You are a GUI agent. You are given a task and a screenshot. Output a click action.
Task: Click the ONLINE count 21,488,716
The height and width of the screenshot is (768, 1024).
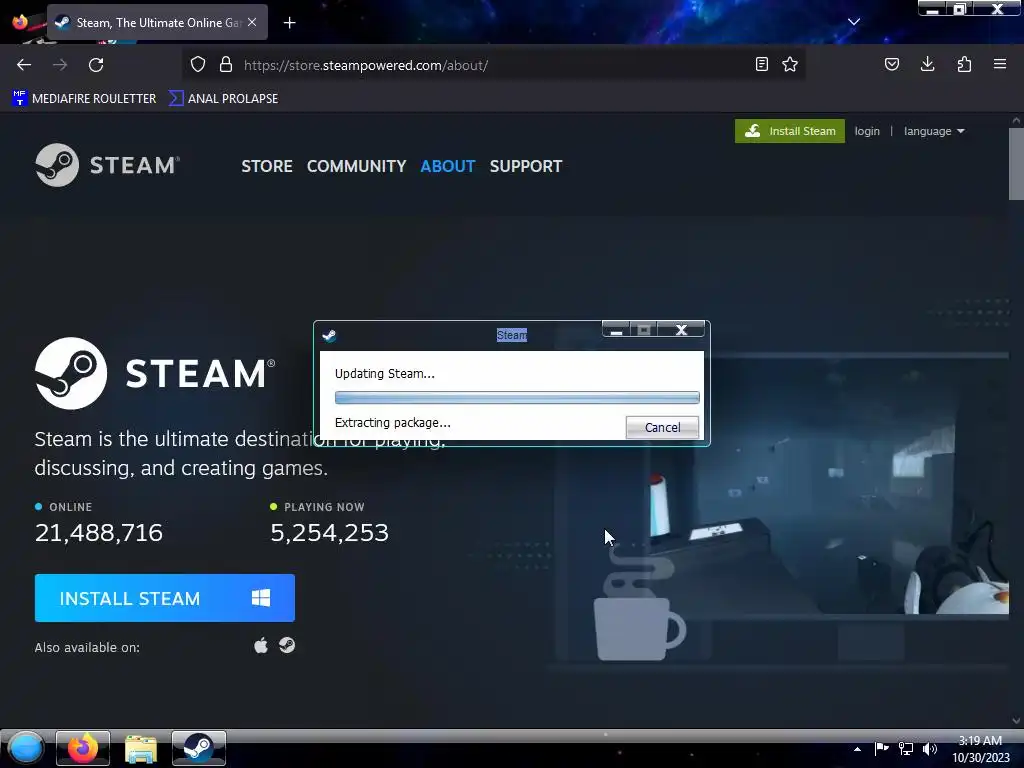coord(99,533)
